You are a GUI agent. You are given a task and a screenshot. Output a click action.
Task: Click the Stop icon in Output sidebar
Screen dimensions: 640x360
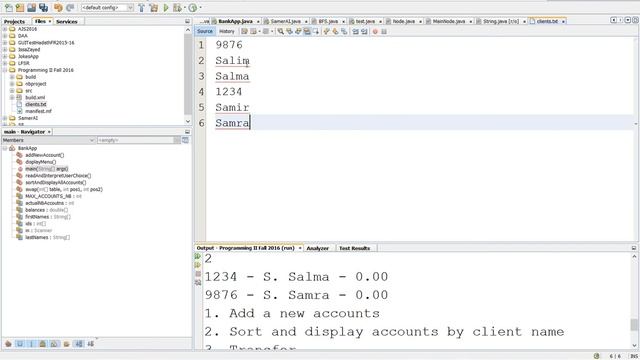[198, 274]
